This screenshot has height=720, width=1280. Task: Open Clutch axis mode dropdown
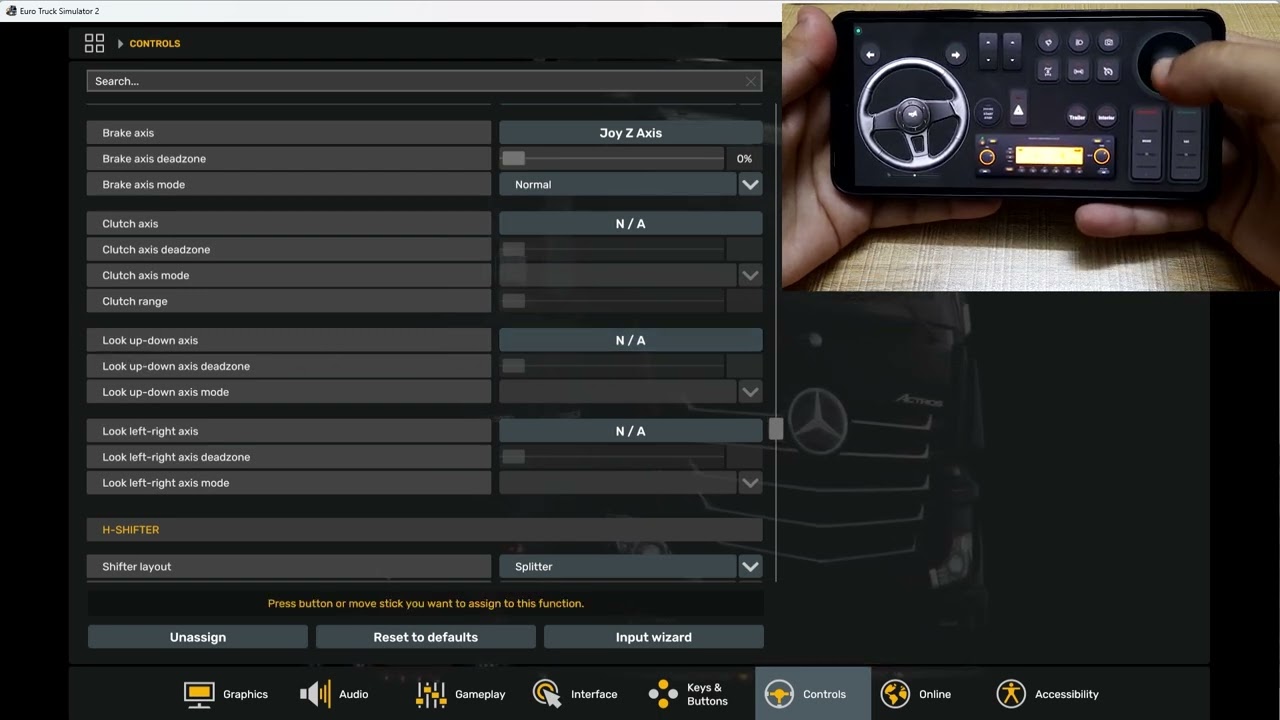[750, 275]
